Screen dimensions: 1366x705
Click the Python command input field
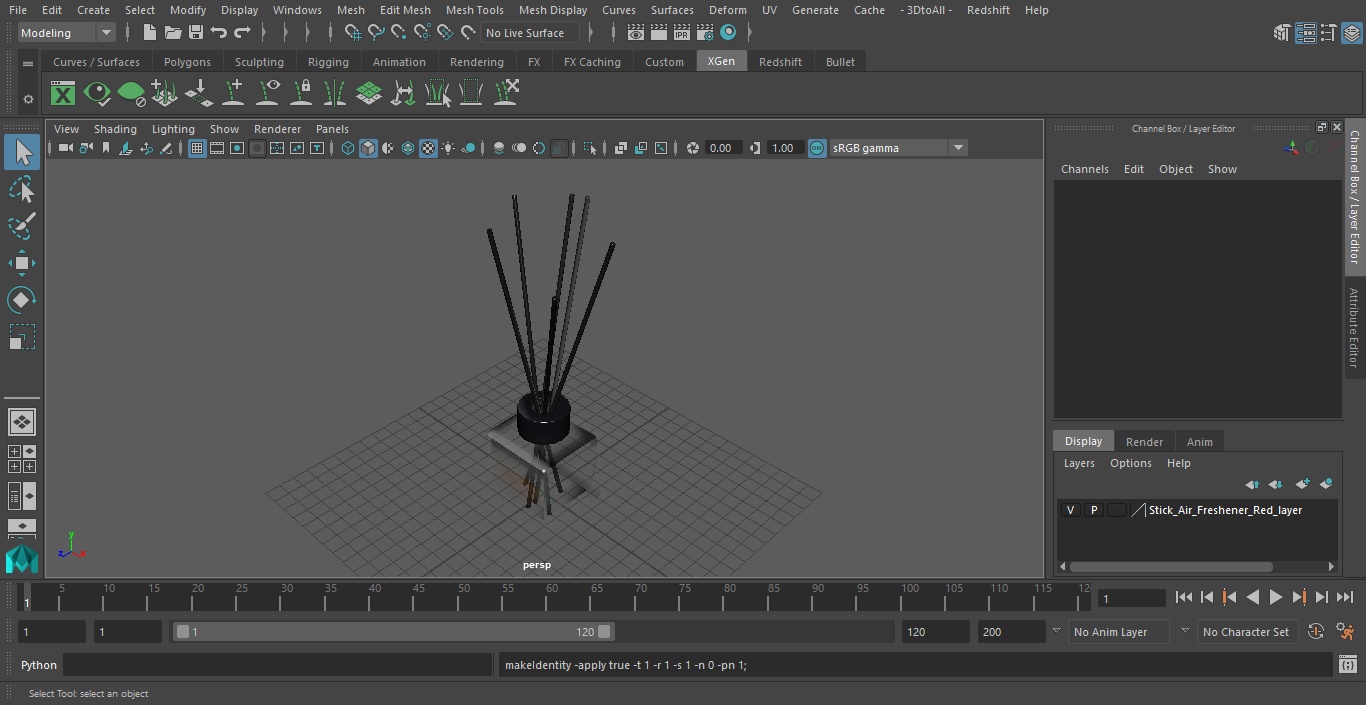(x=278, y=665)
